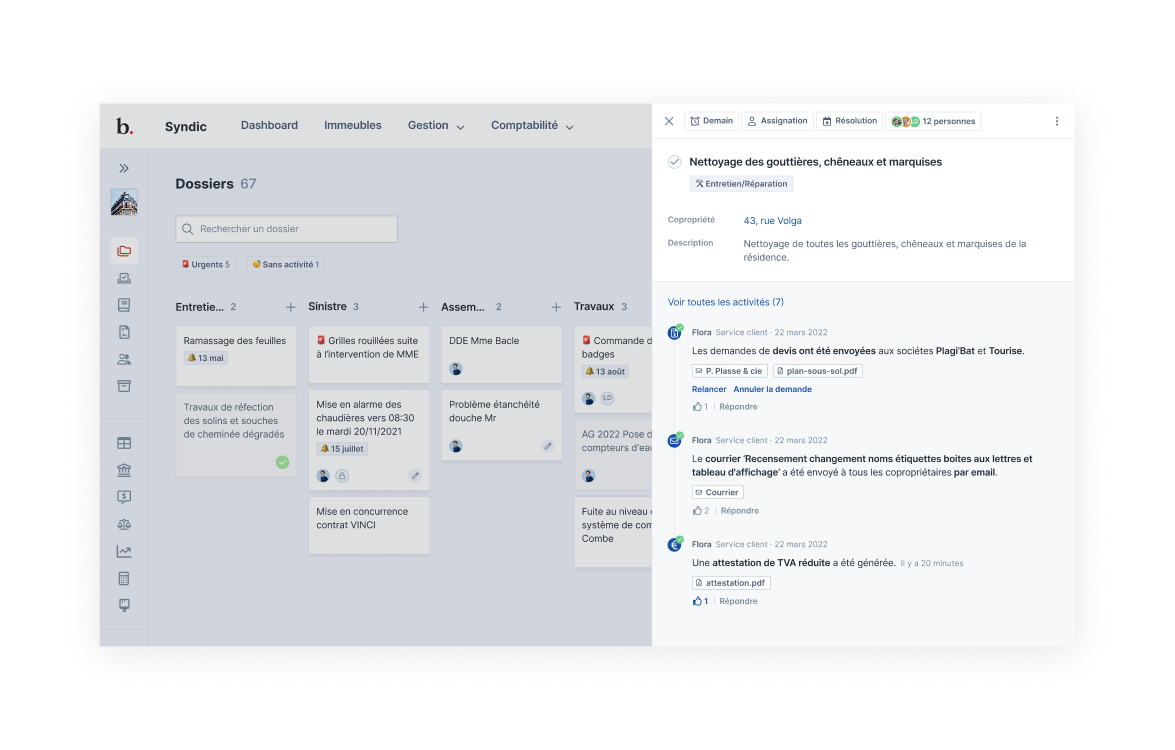Viewport: 1175px width, 750px height.
Task: Open the Résolution button
Action: click(x=849, y=121)
